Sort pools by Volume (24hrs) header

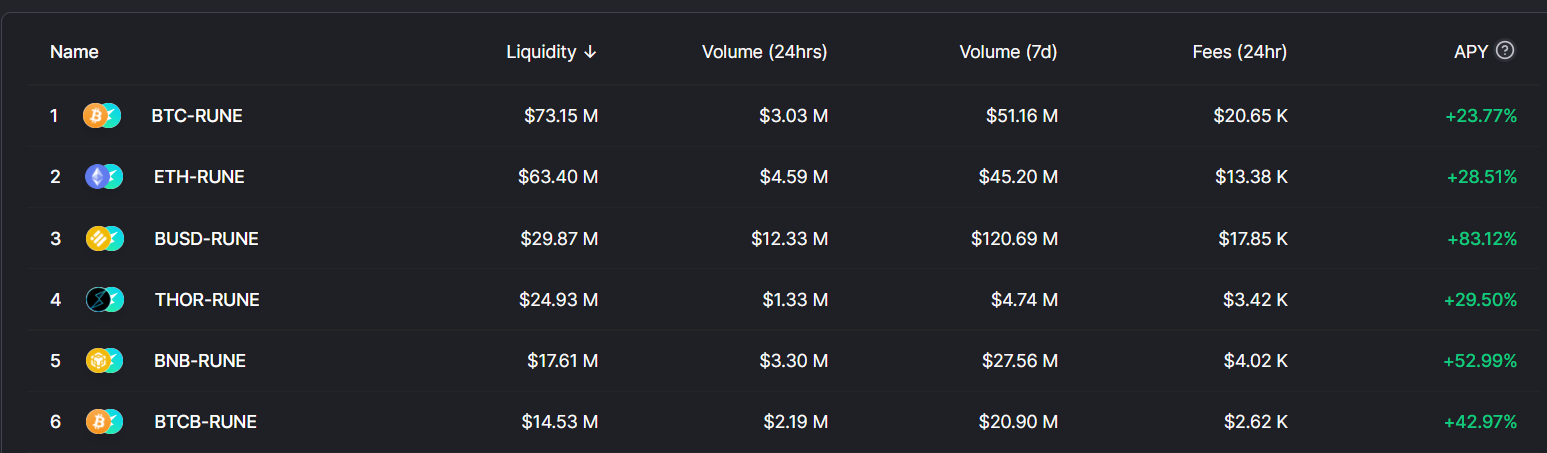click(x=765, y=52)
